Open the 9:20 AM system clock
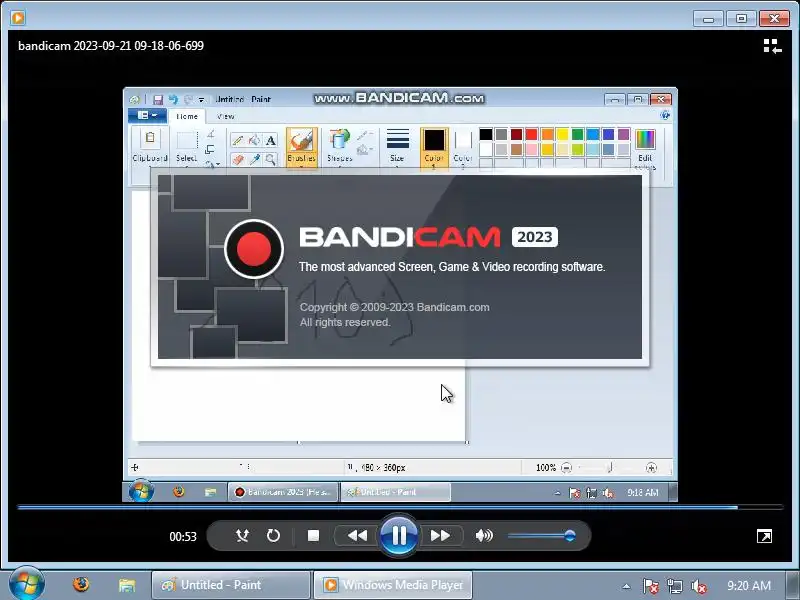 [x=748, y=585]
